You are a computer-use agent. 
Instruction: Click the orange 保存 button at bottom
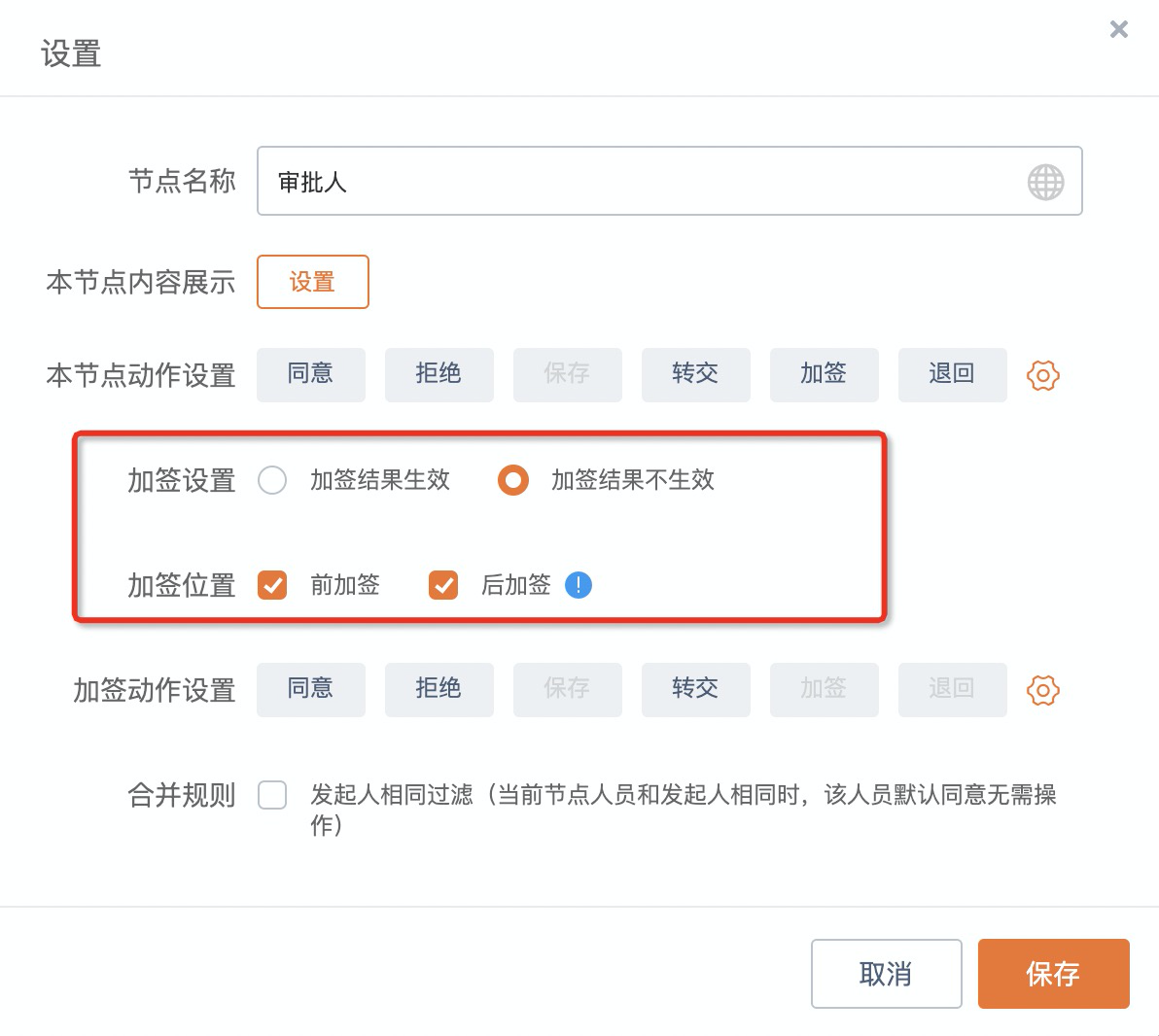[1053, 974]
